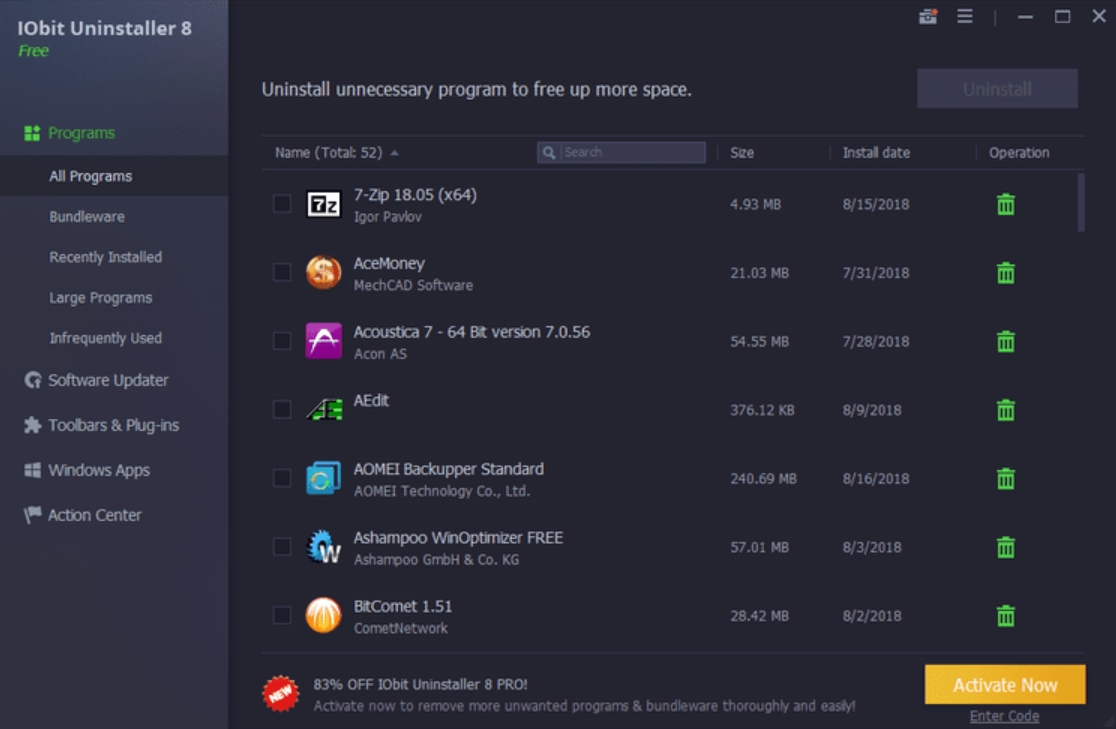Click the Name (Total: 52) header
The image size is (1116, 729).
click(328, 152)
